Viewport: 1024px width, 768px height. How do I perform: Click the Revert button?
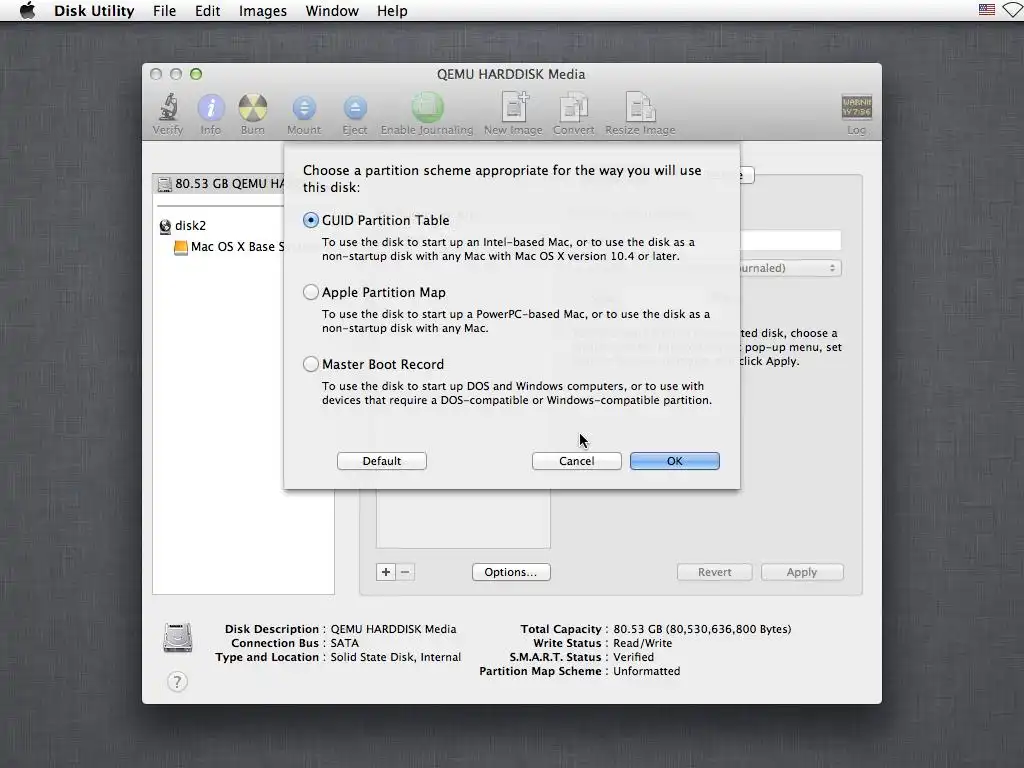(x=714, y=572)
